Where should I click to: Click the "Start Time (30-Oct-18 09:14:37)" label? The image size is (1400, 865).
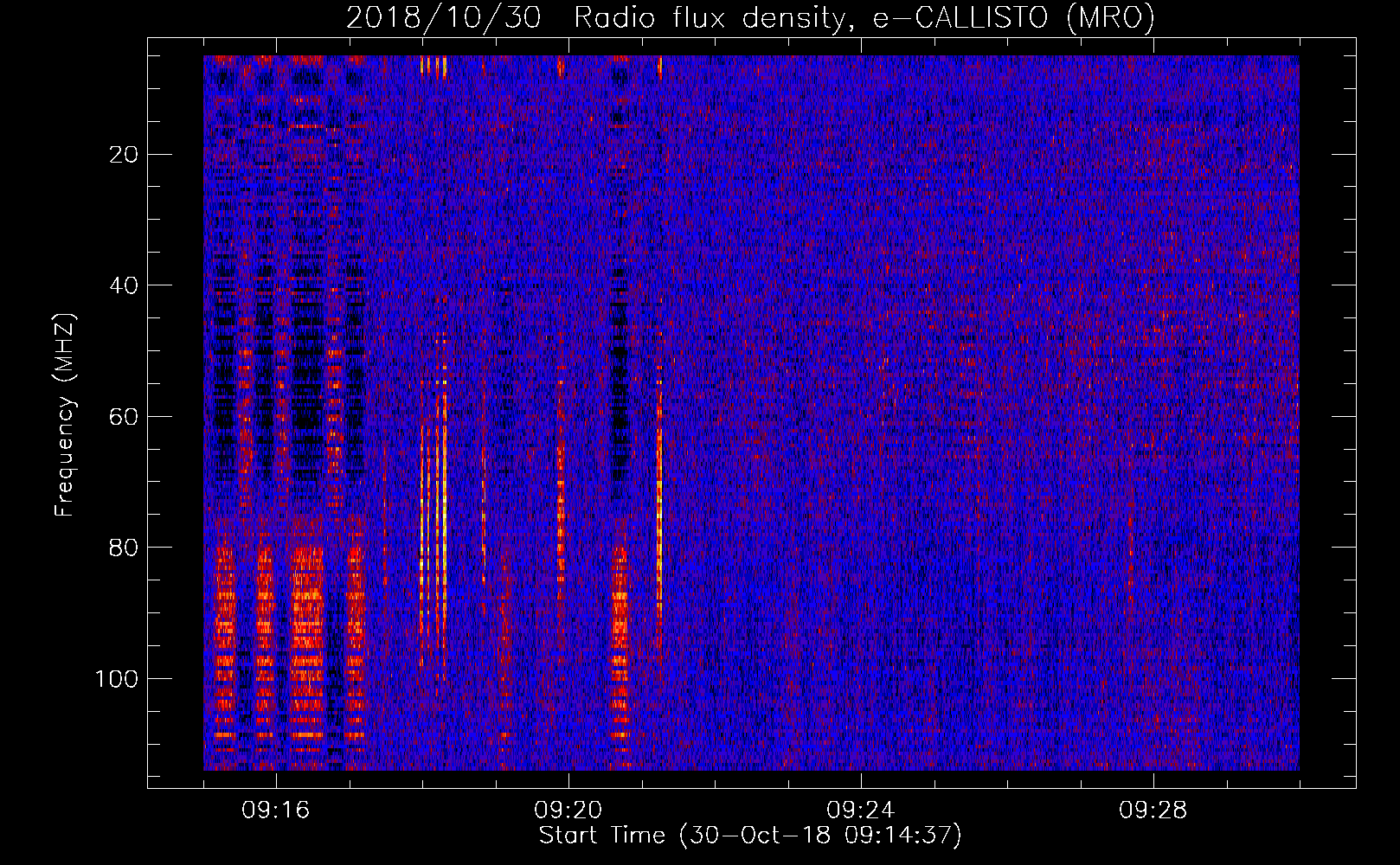click(x=750, y=836)
